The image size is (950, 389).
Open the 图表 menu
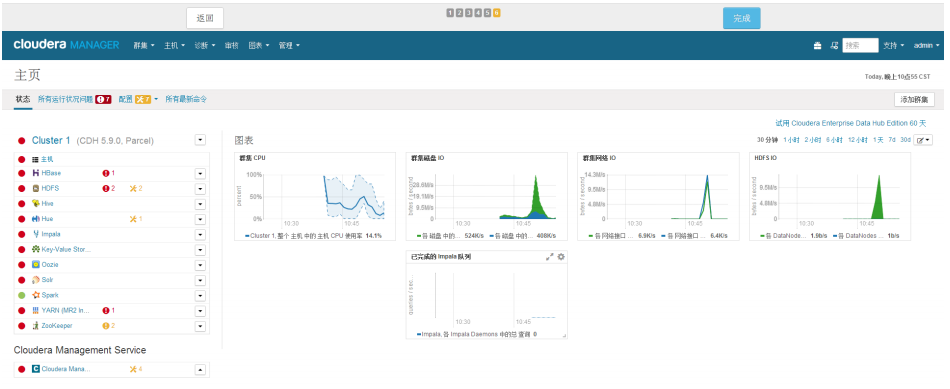(x=259, y=45)
